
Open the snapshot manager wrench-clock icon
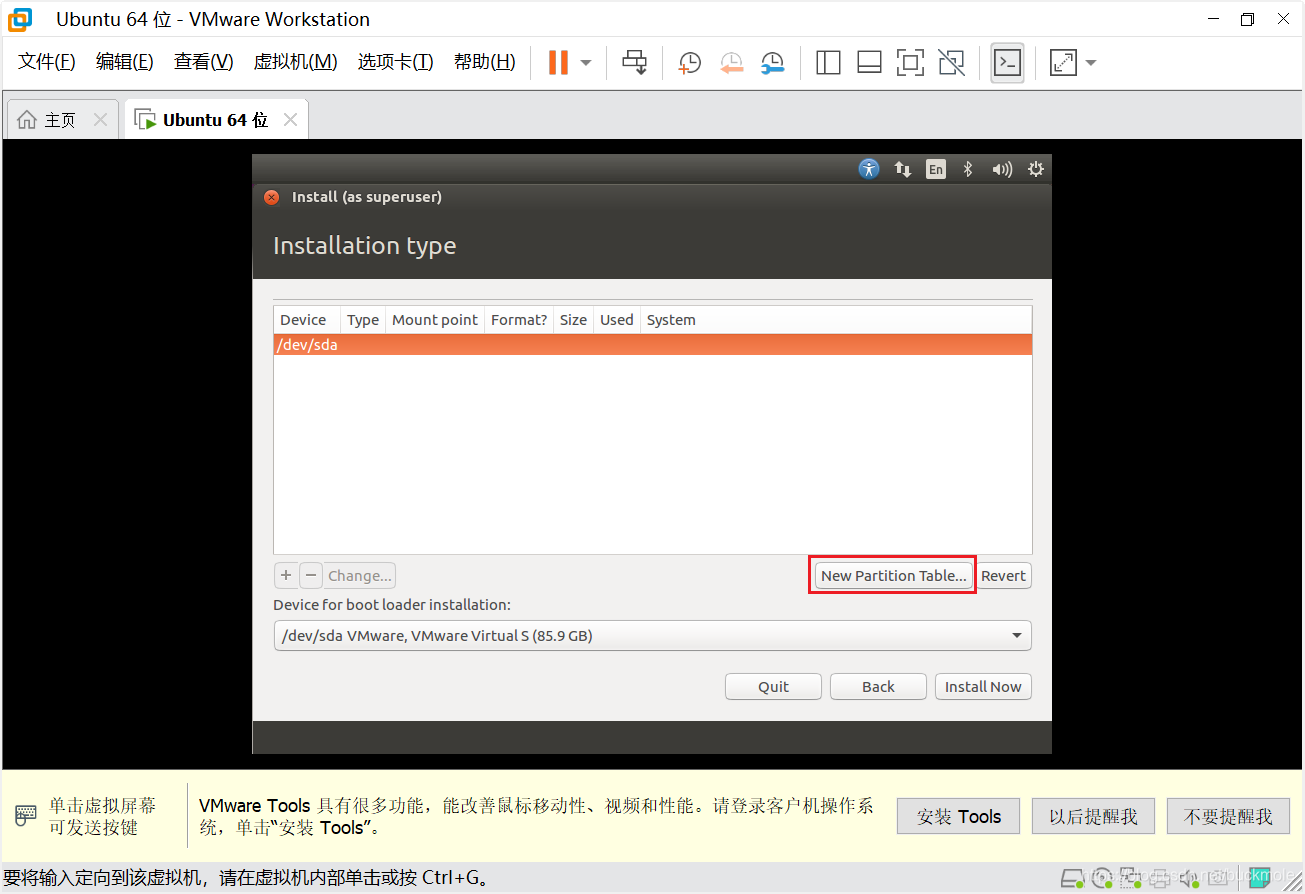pyautogui.click(x=772, y=63)
